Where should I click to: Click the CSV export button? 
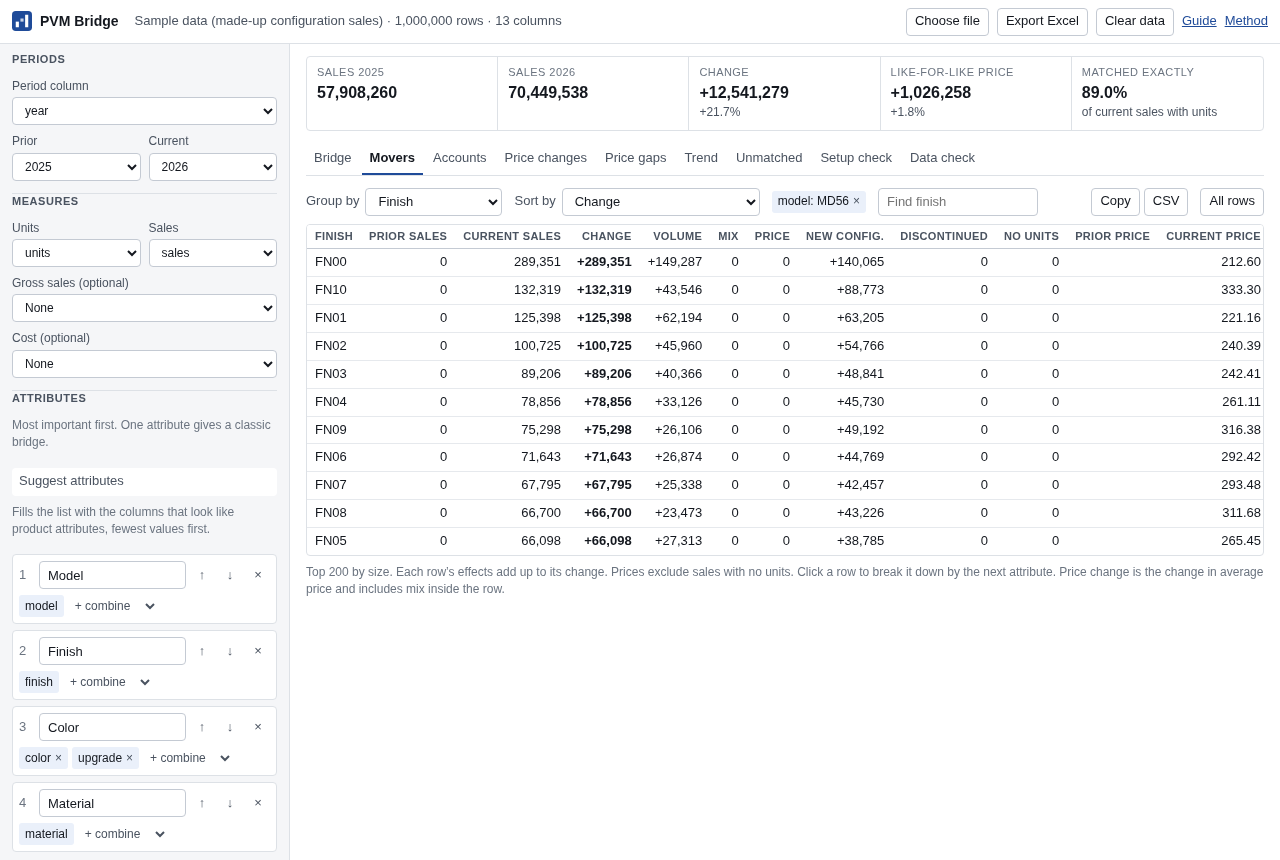click(x=1166, y=202)
